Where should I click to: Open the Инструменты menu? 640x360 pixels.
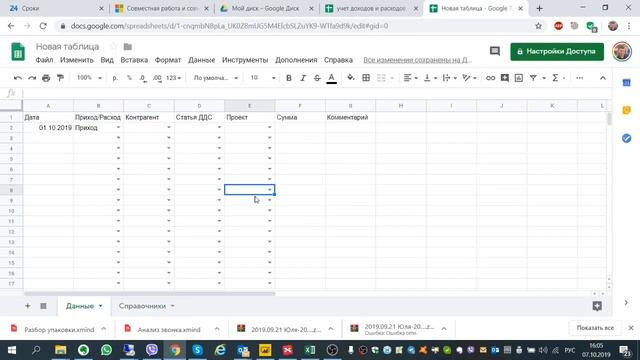click(x=245, y=60)
